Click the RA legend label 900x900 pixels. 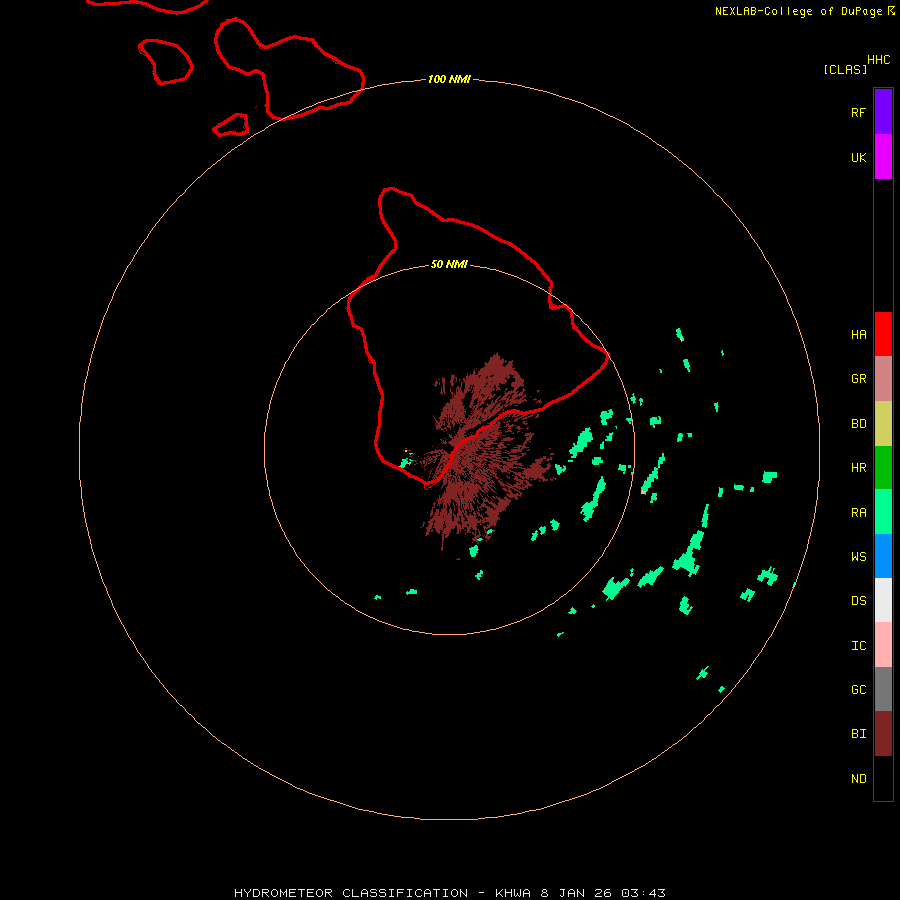click(858, 512)
